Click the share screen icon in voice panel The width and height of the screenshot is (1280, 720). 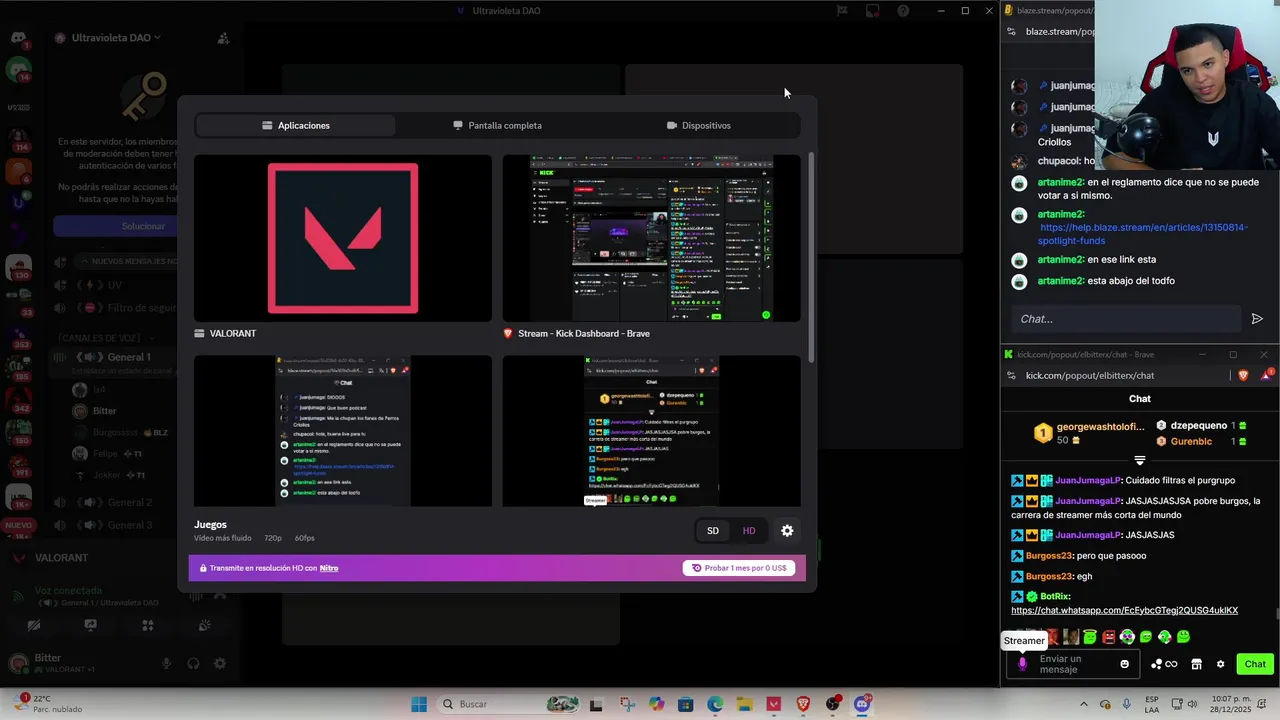click(90, 626)
